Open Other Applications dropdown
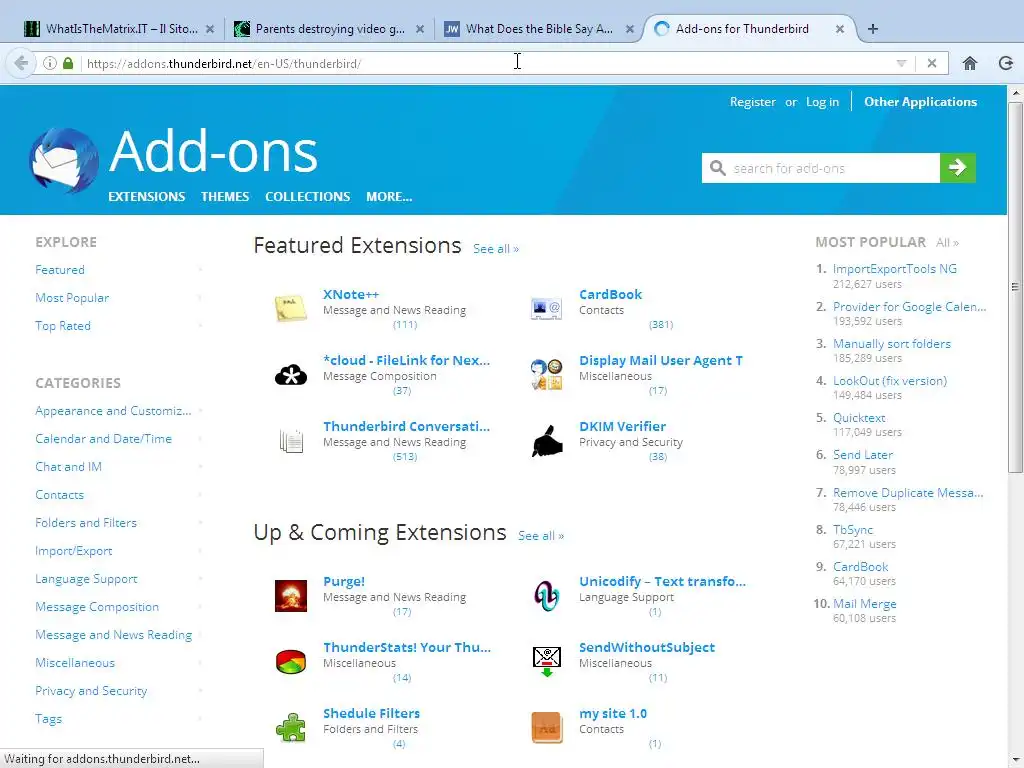The image size is (1024, 768). (x=920, y=102)
